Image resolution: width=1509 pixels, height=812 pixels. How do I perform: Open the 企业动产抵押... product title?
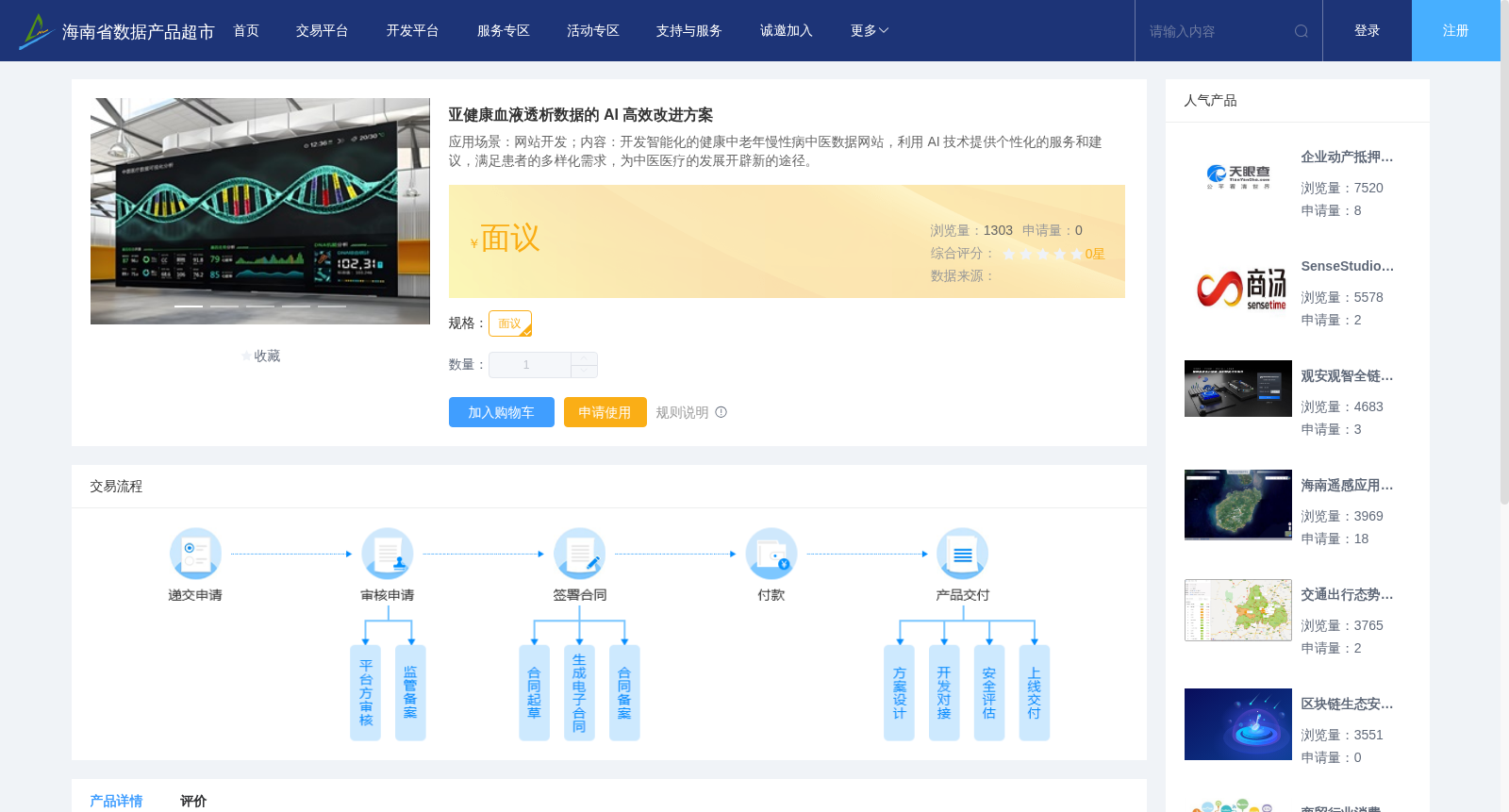pyautogui.click(x=1347, y=157)
